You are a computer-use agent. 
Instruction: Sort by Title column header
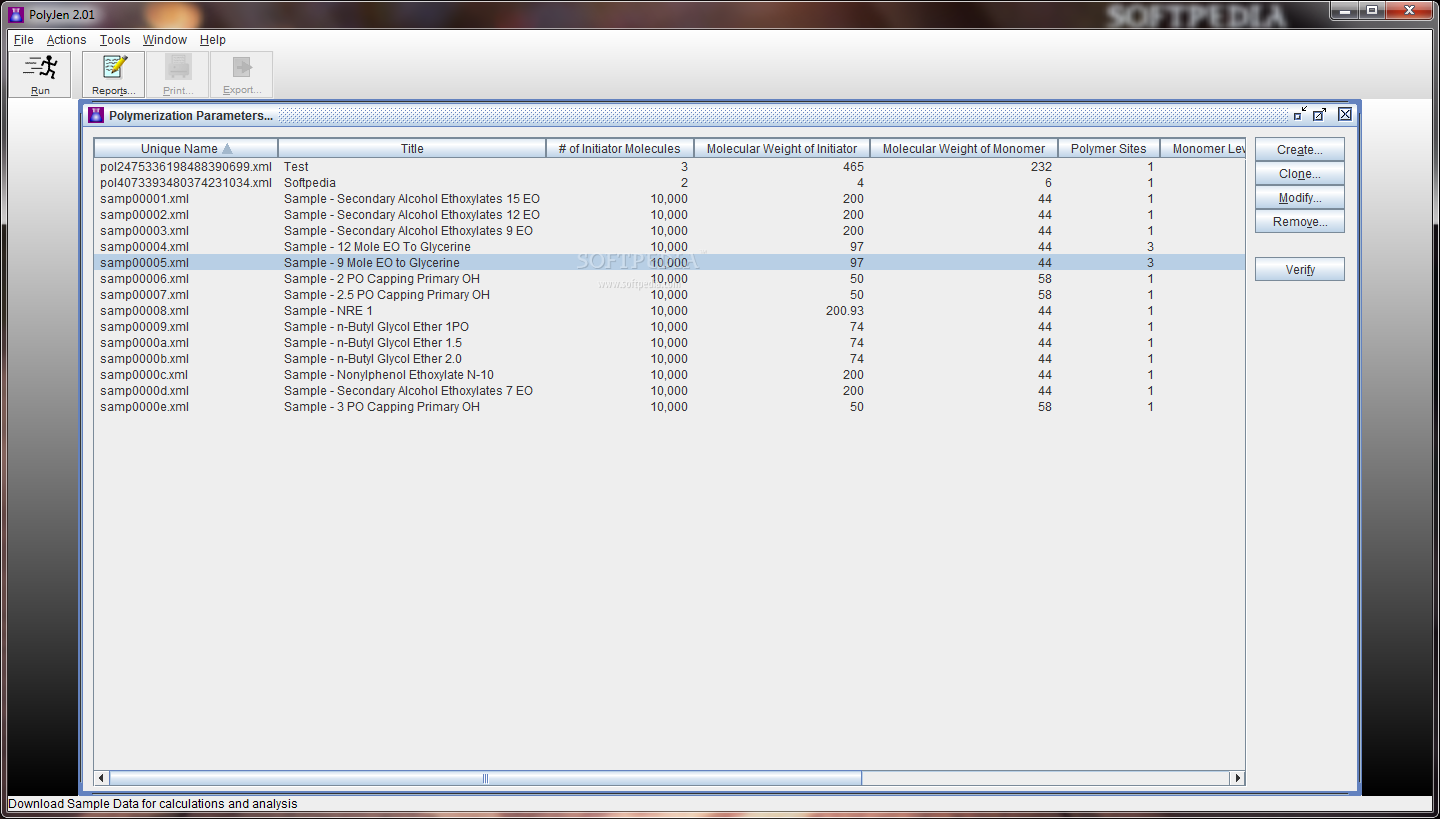coord(412,148)
